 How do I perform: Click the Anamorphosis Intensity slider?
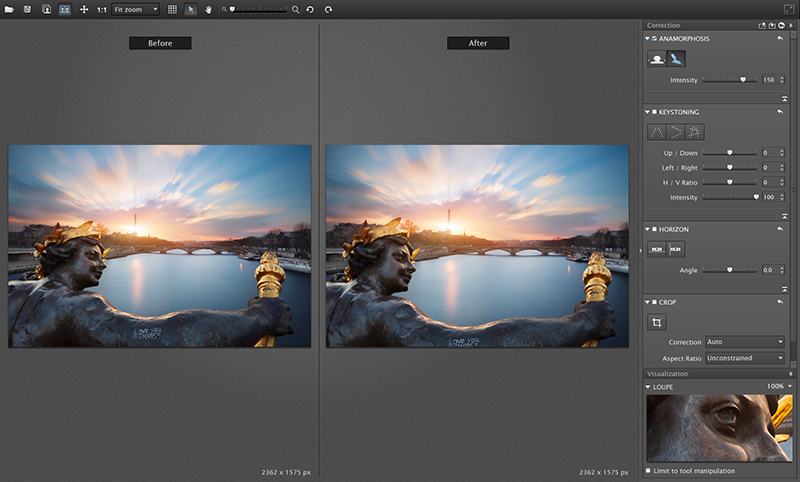(730, 79)
